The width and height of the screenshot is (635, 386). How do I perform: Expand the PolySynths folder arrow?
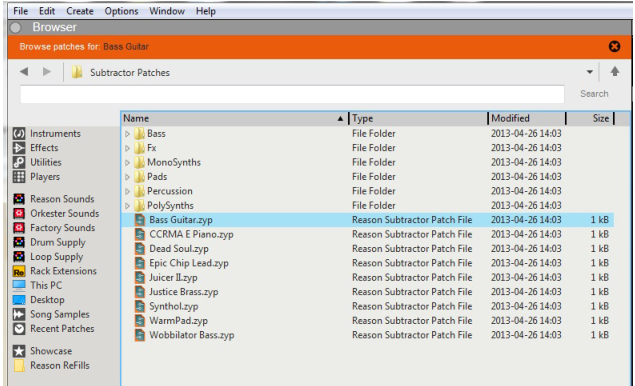pos(127,206)
